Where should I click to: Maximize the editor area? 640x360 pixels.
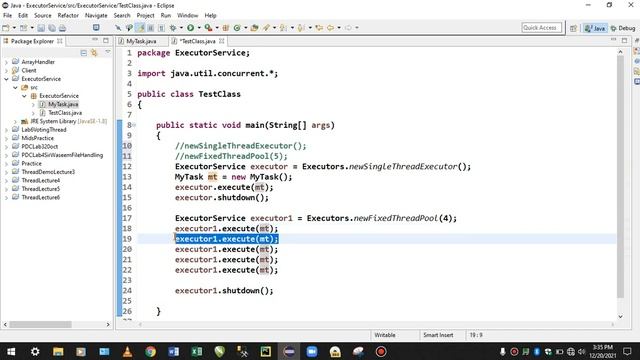[624, 40]
